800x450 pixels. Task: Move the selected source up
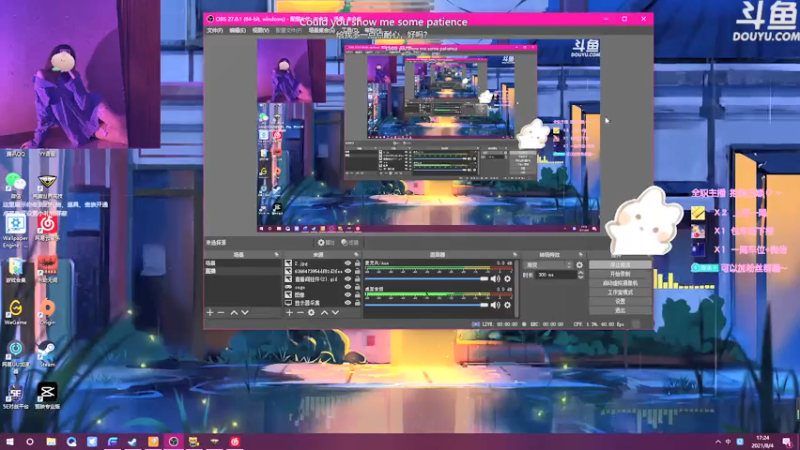[x=324, y=312]
